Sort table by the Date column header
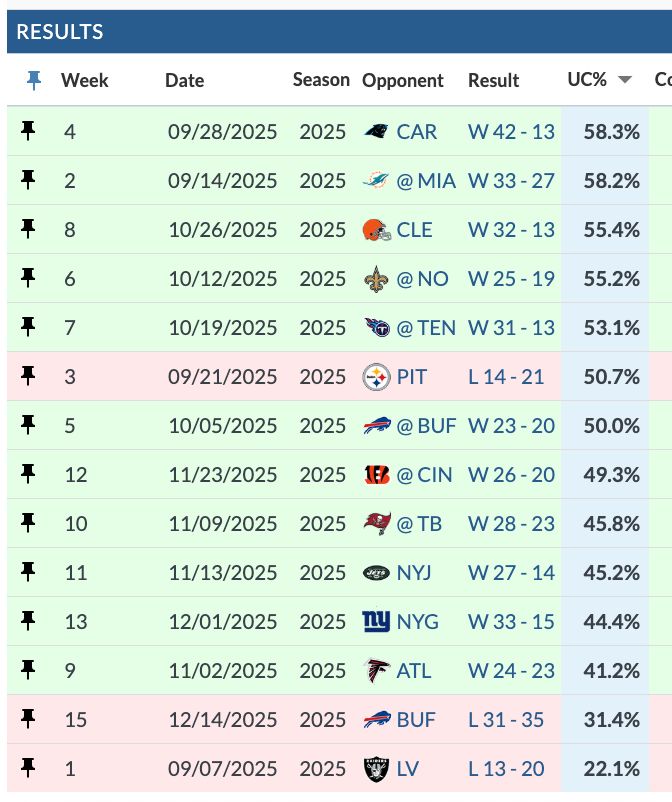The height and width of the screenshot is (802, 672). coord(184,80)
